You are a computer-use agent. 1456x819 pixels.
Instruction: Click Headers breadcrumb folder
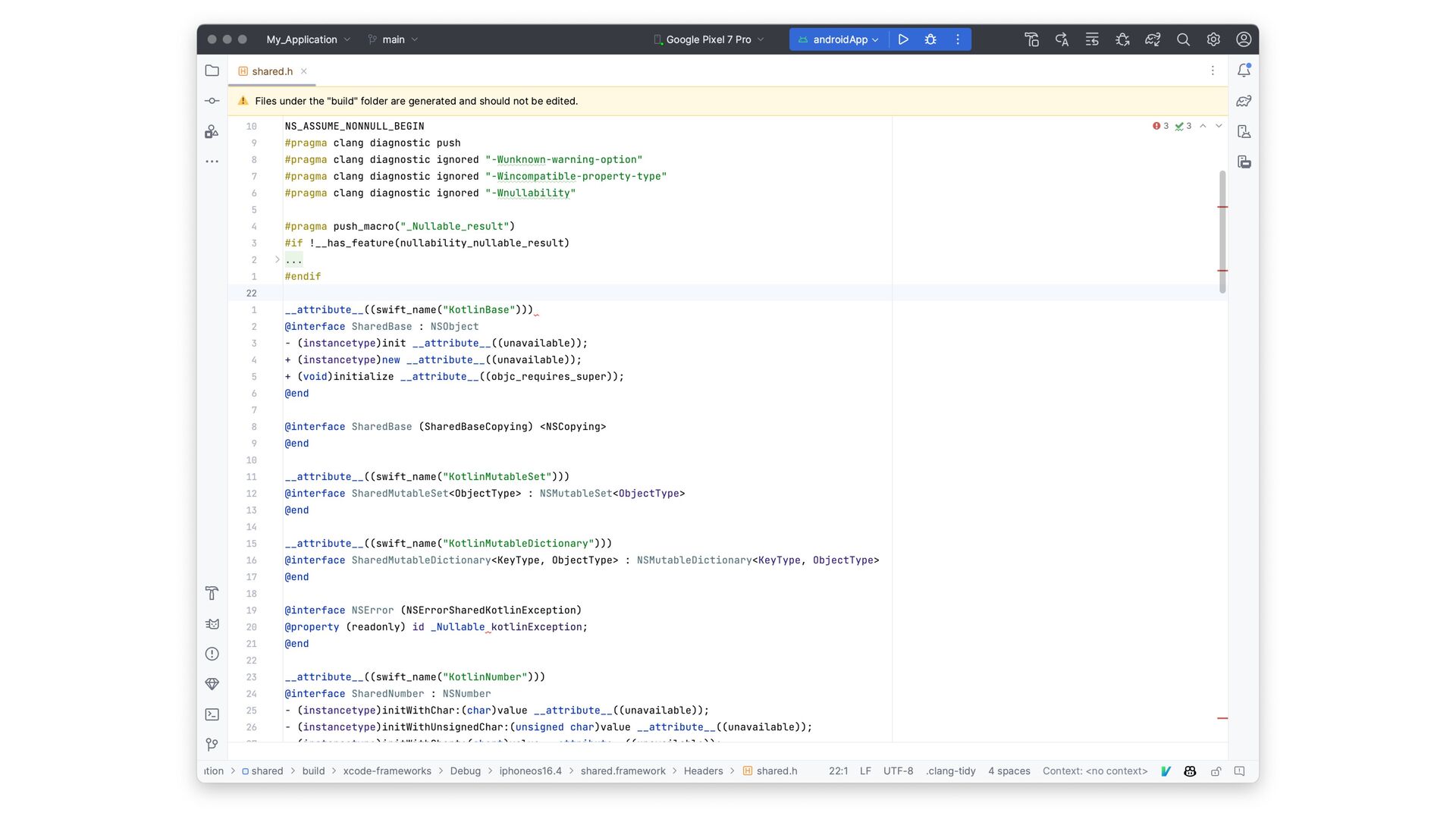pos(703,771)
